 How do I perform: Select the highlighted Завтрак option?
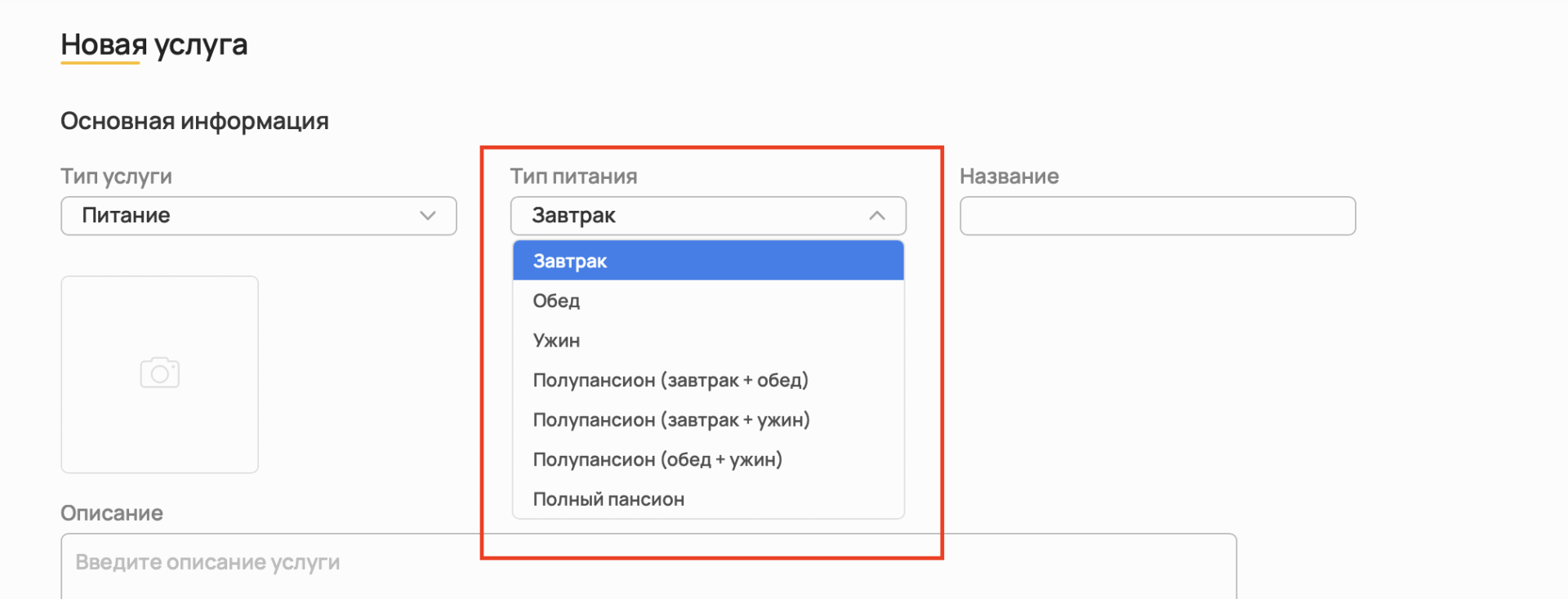click(707, 262)
